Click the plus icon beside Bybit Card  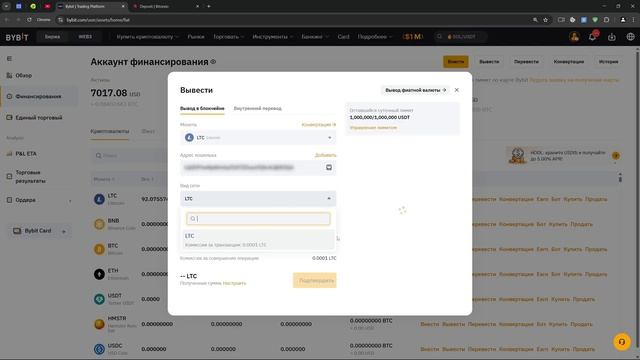tap(64, 231)
